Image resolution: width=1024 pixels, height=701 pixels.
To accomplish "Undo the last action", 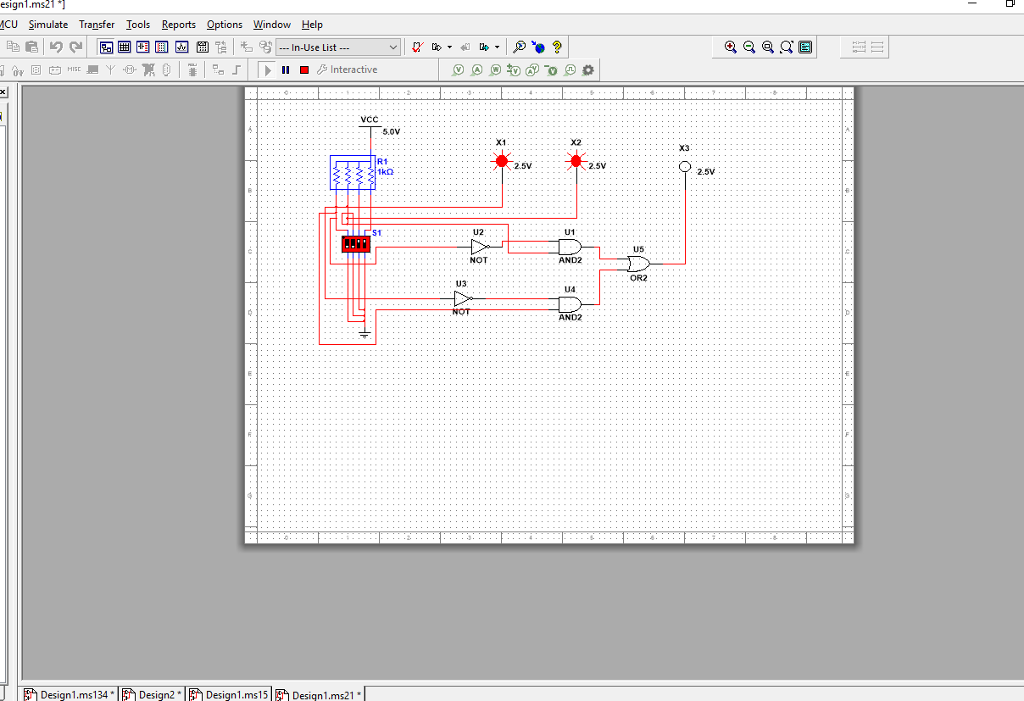I will pyautogui.click(x=57, y=46).
